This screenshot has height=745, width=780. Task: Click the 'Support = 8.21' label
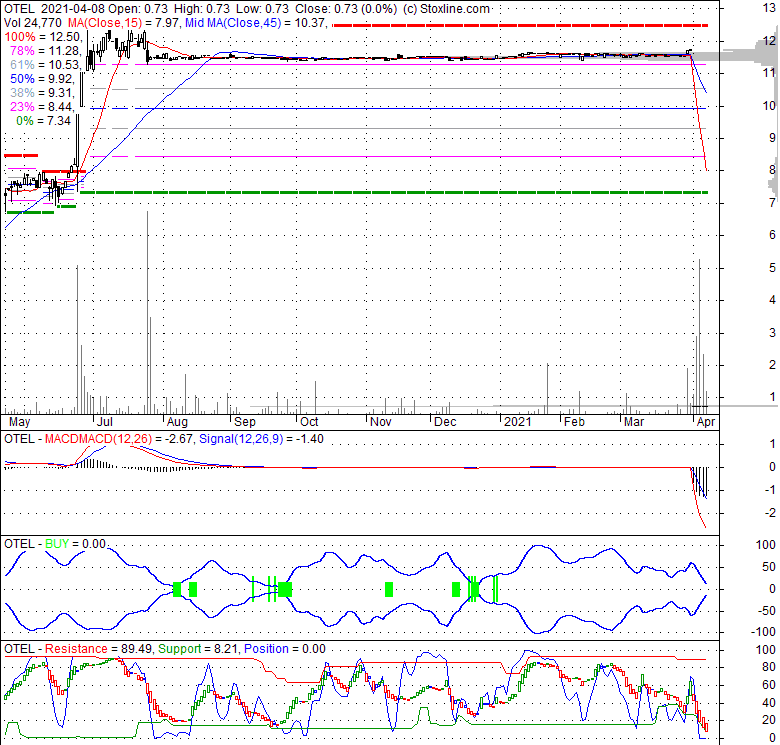point(199,649)
